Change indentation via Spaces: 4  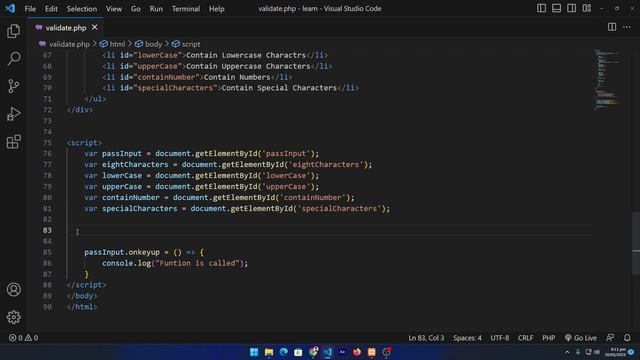coord(467,338)
